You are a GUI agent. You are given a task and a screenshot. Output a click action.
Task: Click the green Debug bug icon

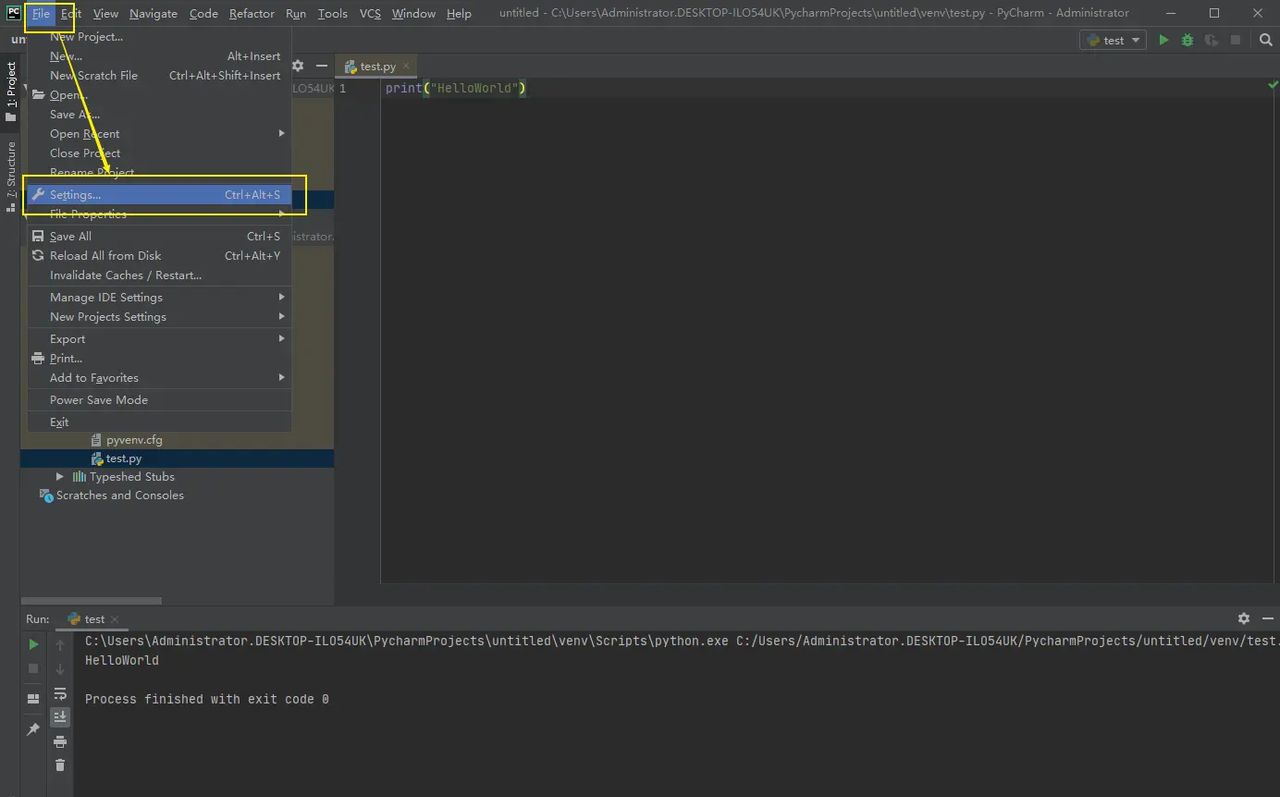point(1187,40)
